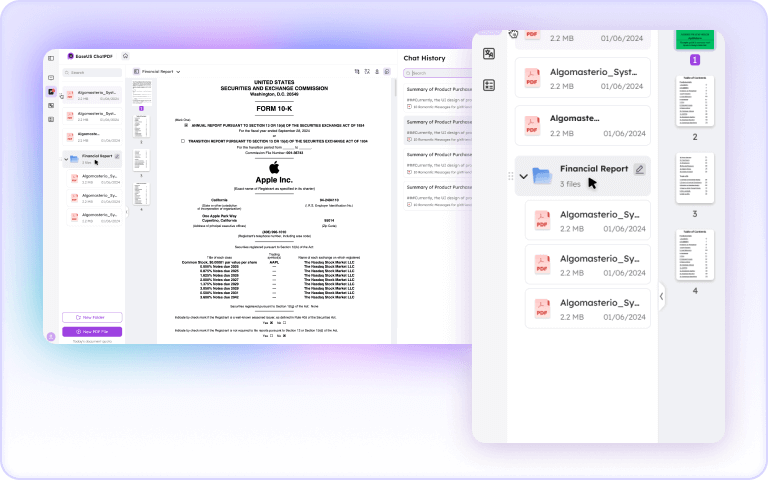Select the Financial Report folder row in main window
The image size is (768, 480).
coord(92,159)
